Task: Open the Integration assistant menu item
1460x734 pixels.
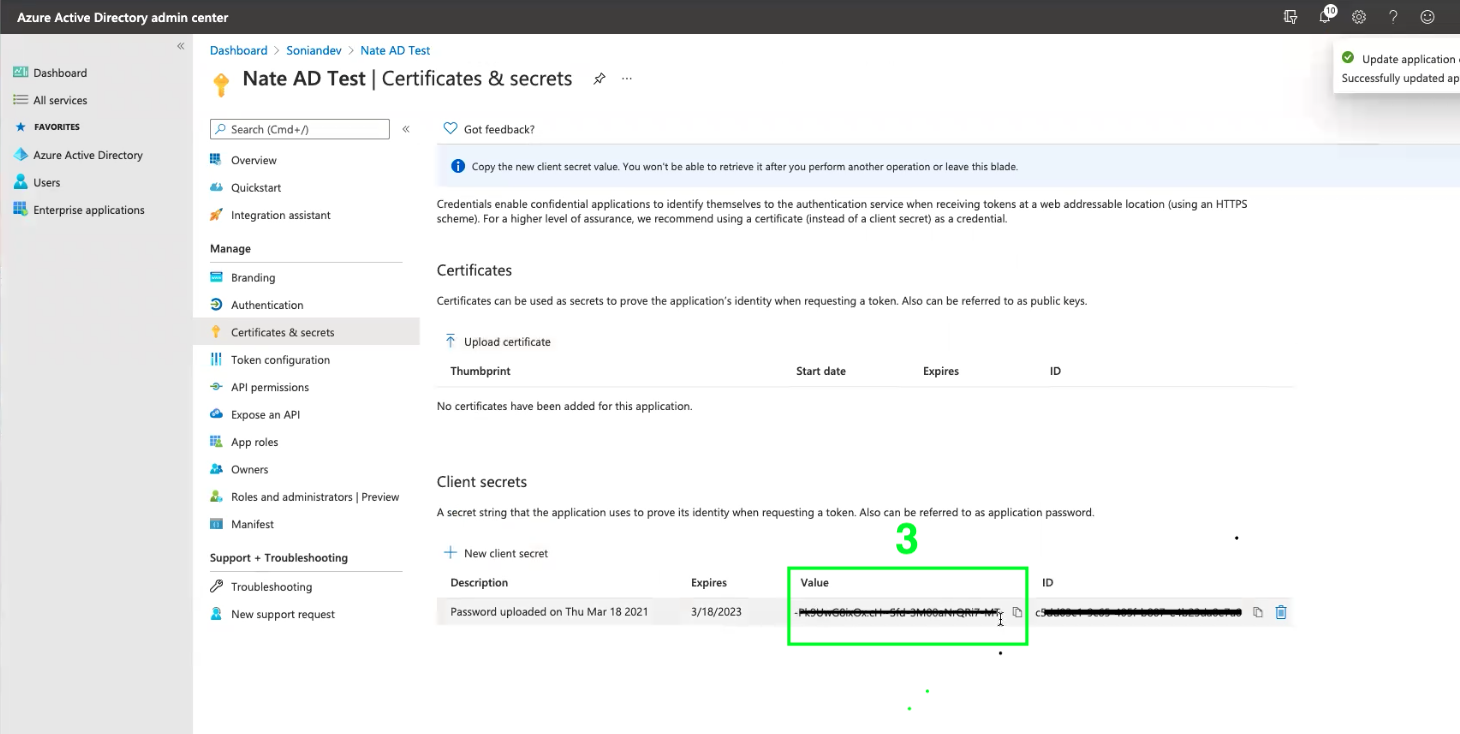Action: [x=280, y=215]
